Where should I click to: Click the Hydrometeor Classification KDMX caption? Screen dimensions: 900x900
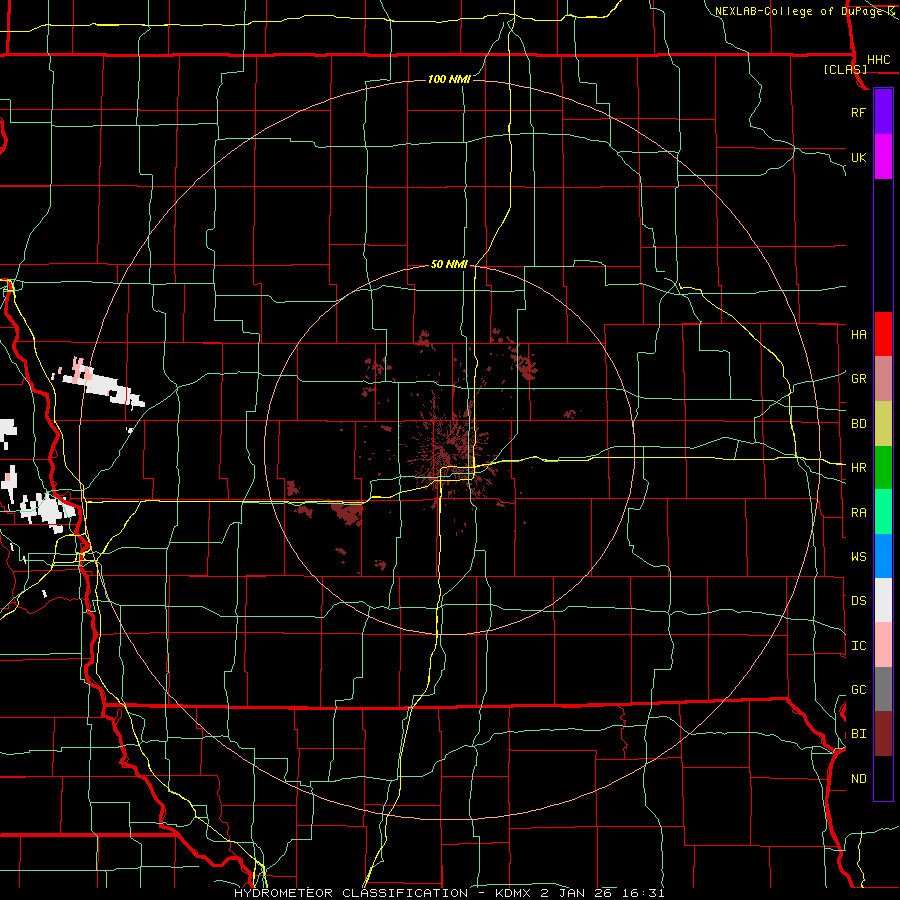[x=449, y=893]
